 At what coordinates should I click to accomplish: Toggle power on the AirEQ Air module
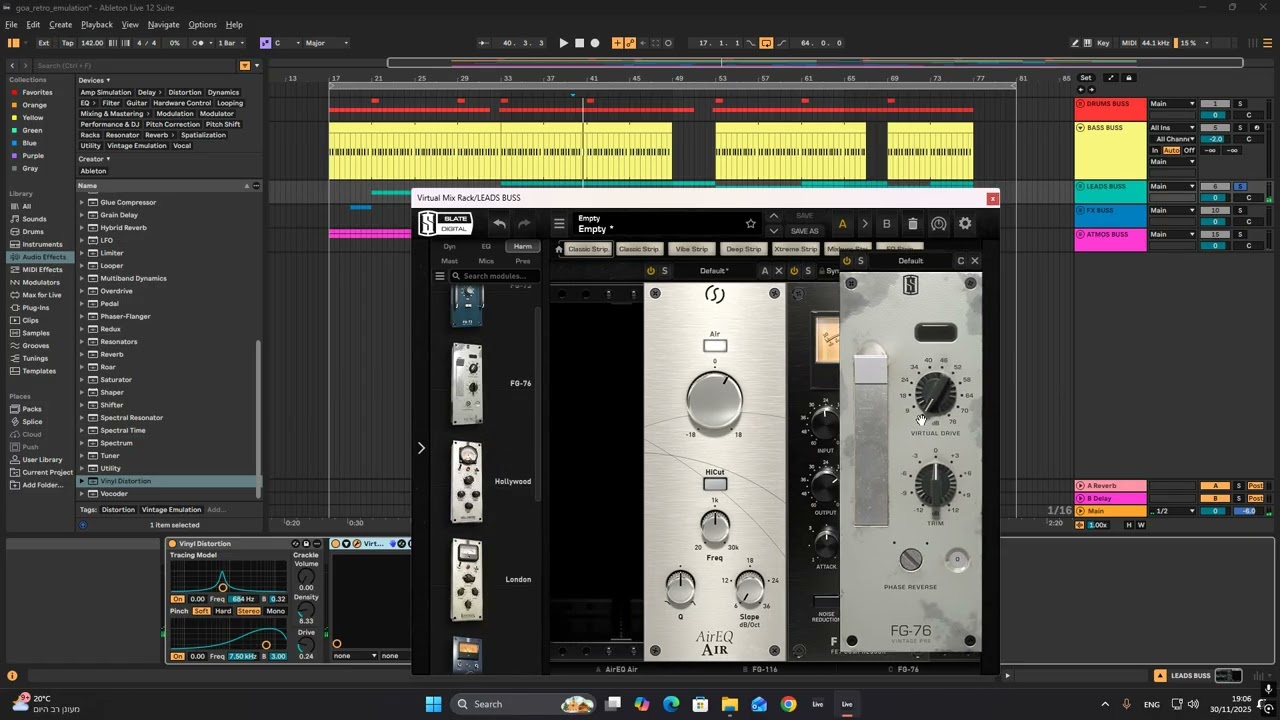[x=651, y=271]
